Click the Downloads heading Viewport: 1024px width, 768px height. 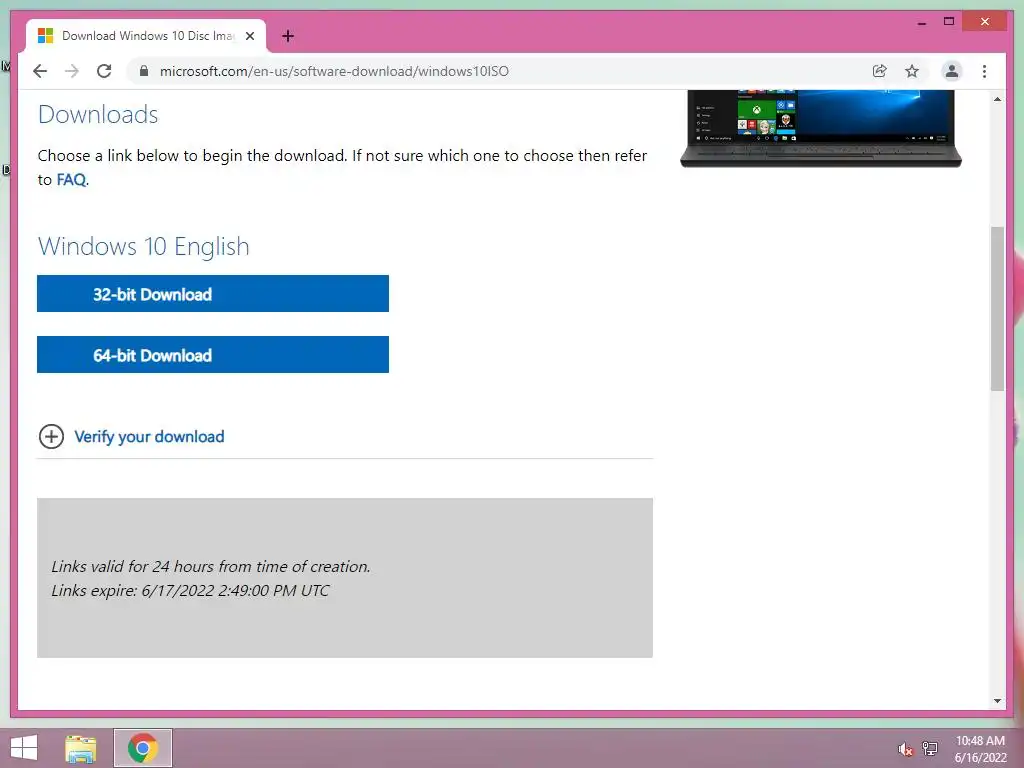pos(98,114)
